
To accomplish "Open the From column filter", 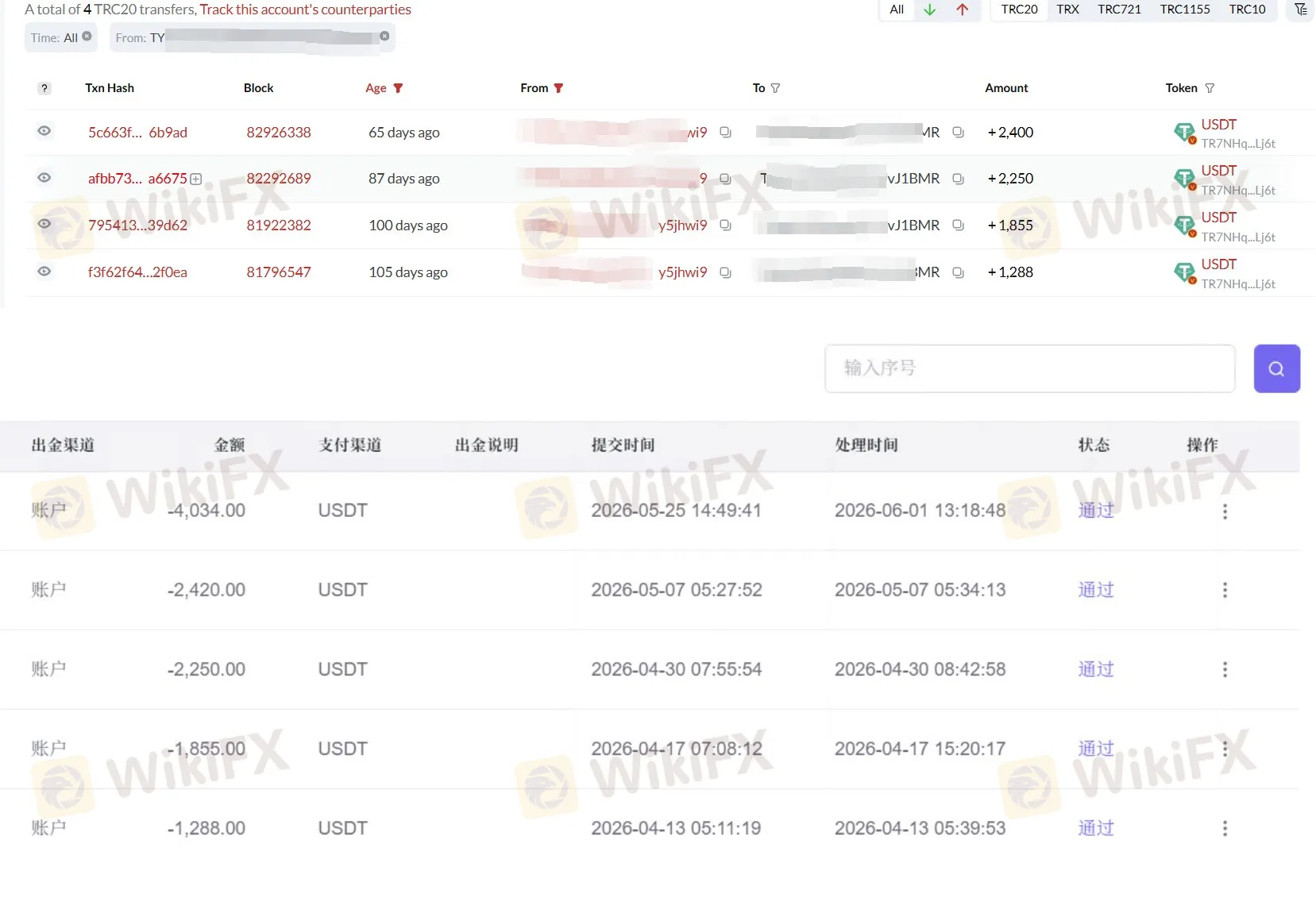I will point(558,88).
